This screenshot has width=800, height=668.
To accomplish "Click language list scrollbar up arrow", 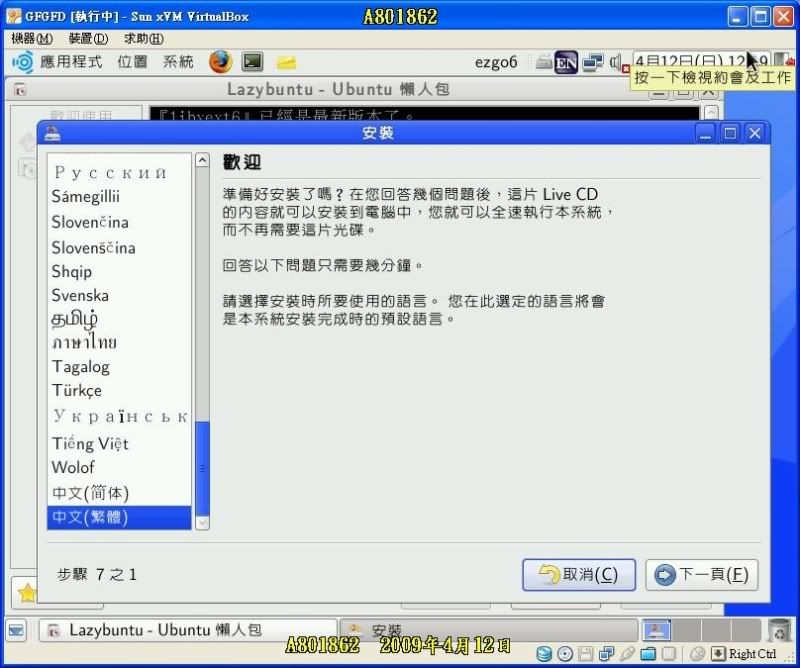I will click(203, 160).
